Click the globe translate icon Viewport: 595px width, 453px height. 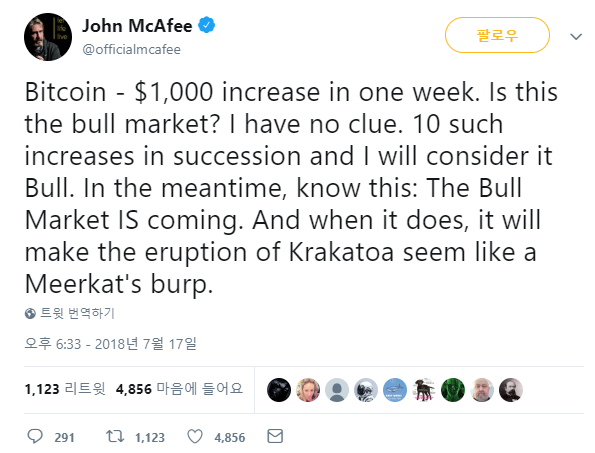click(30, 313)
